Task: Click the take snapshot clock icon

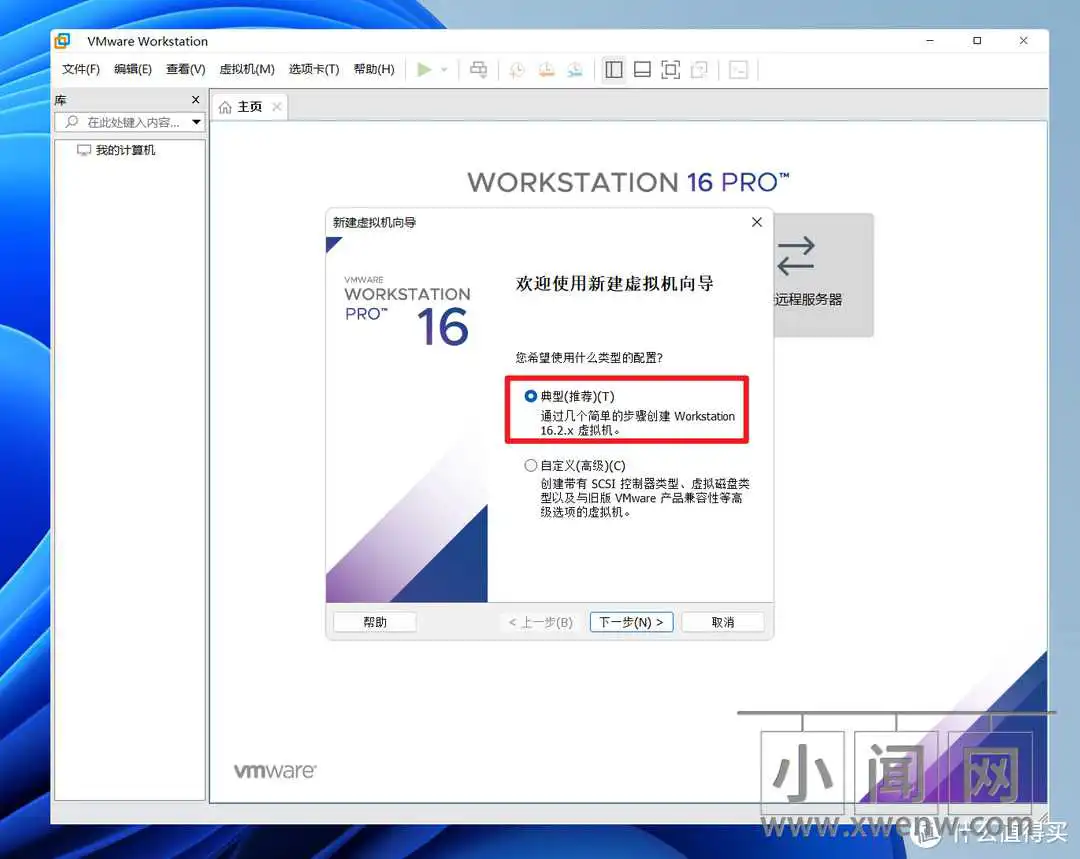Action: pyautogui.click(x=517, y=70)
